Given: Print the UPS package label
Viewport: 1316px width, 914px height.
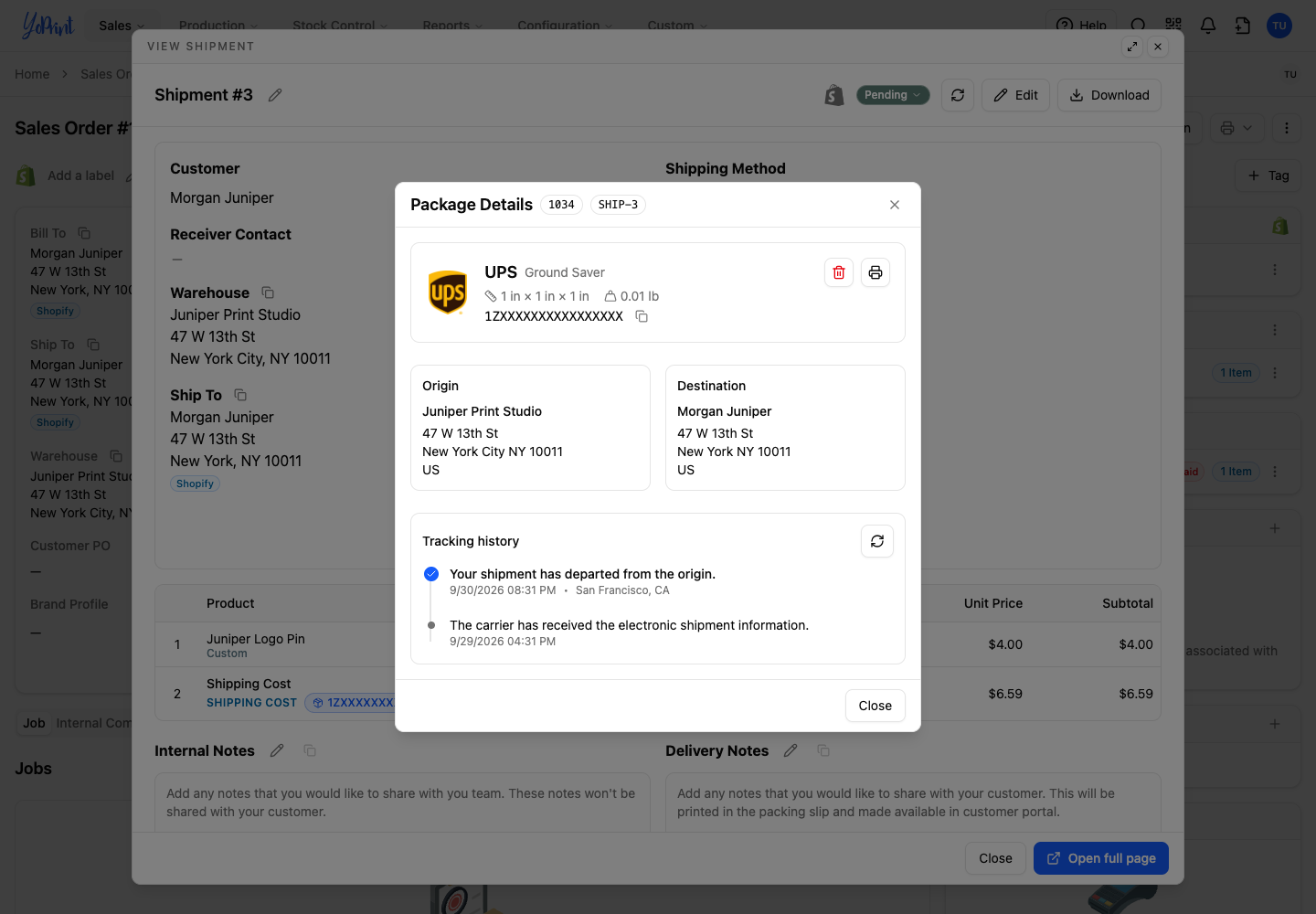Looking at the screenshot, I should pos(876,272).
